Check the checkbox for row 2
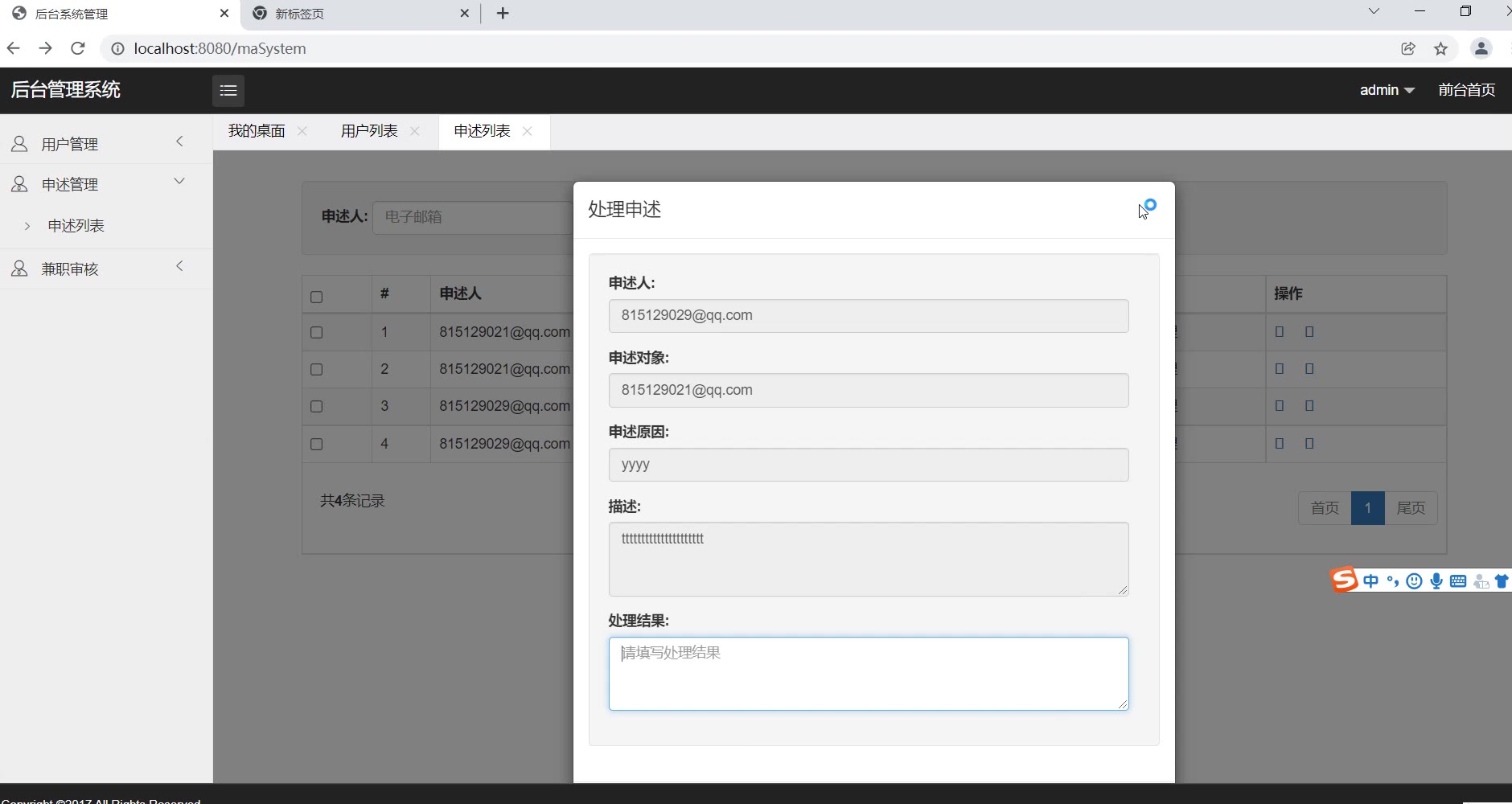This screenshot has width=1512, height=804. 316,369
